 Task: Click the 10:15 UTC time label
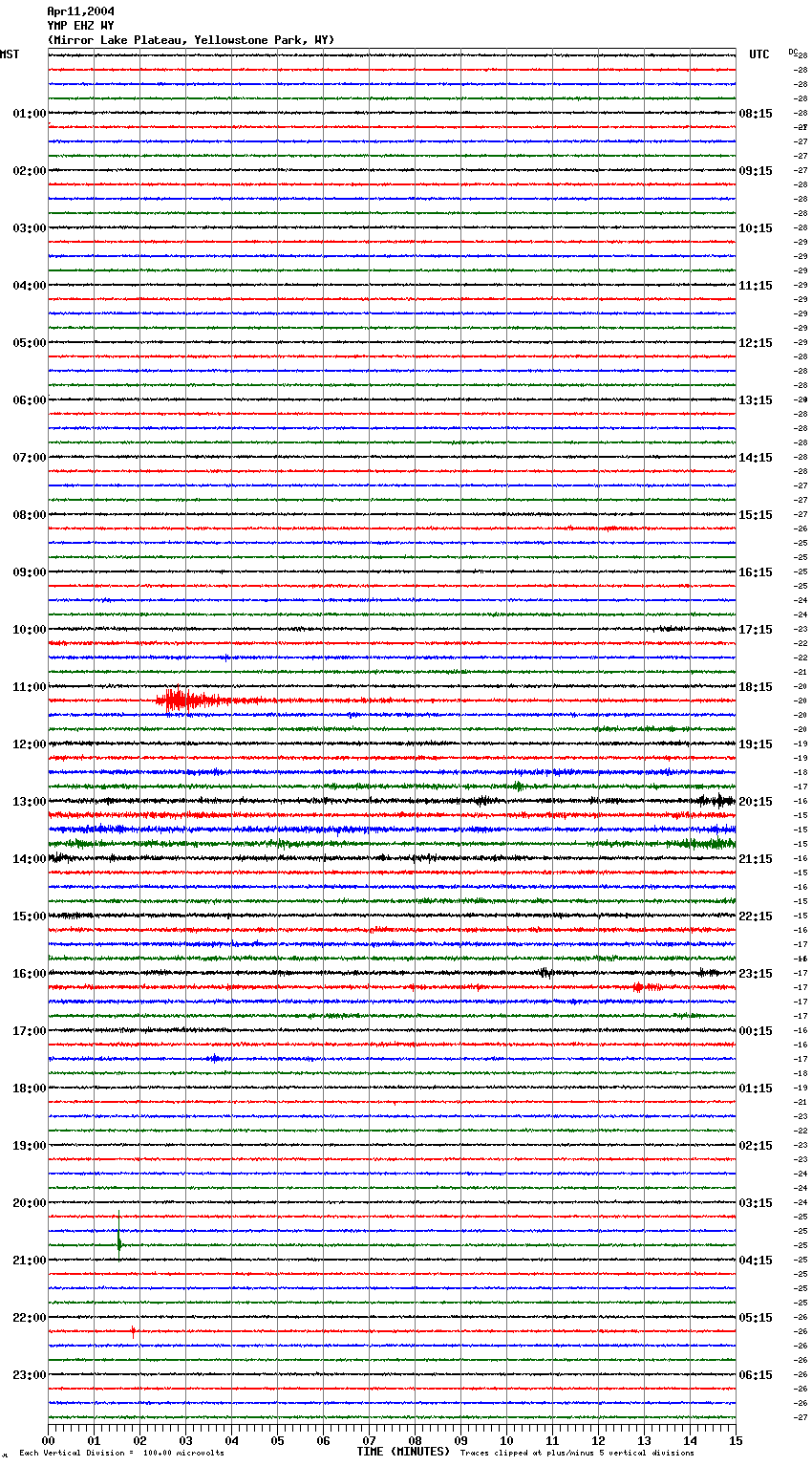756,228
